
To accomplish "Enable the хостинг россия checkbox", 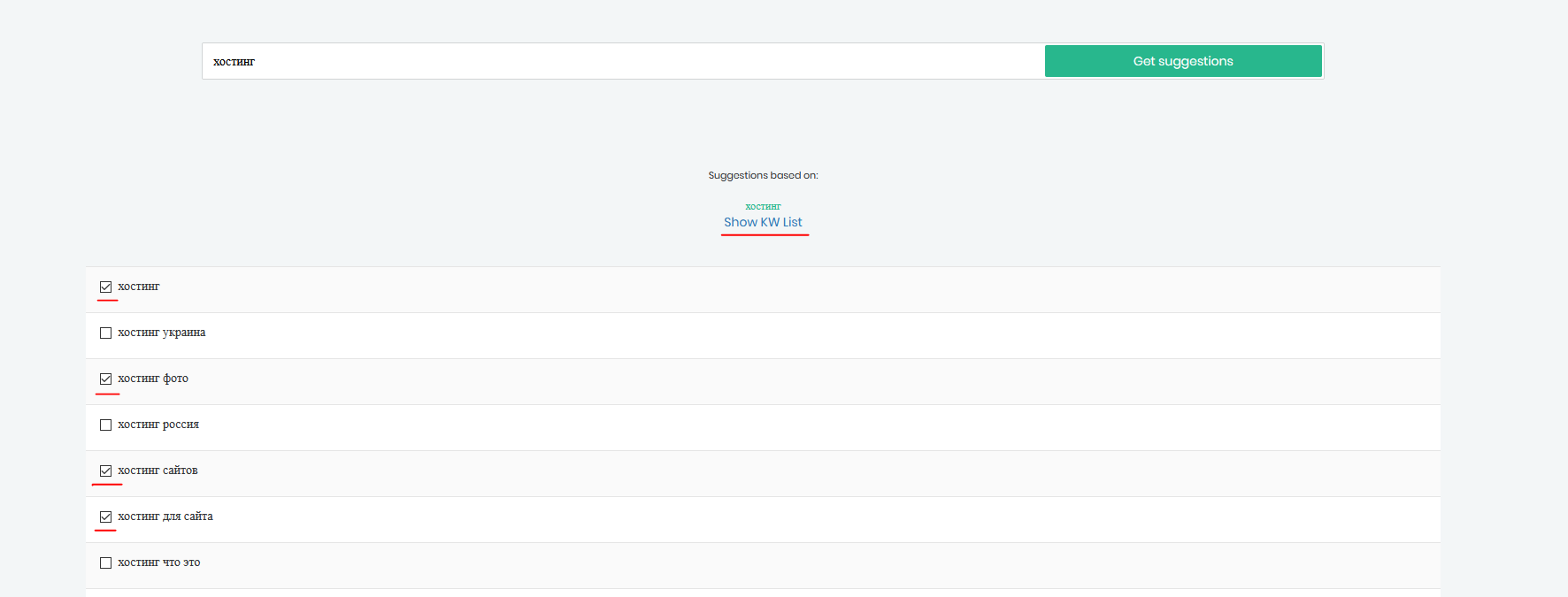I will pyautogui.click(x=106, y=425).
